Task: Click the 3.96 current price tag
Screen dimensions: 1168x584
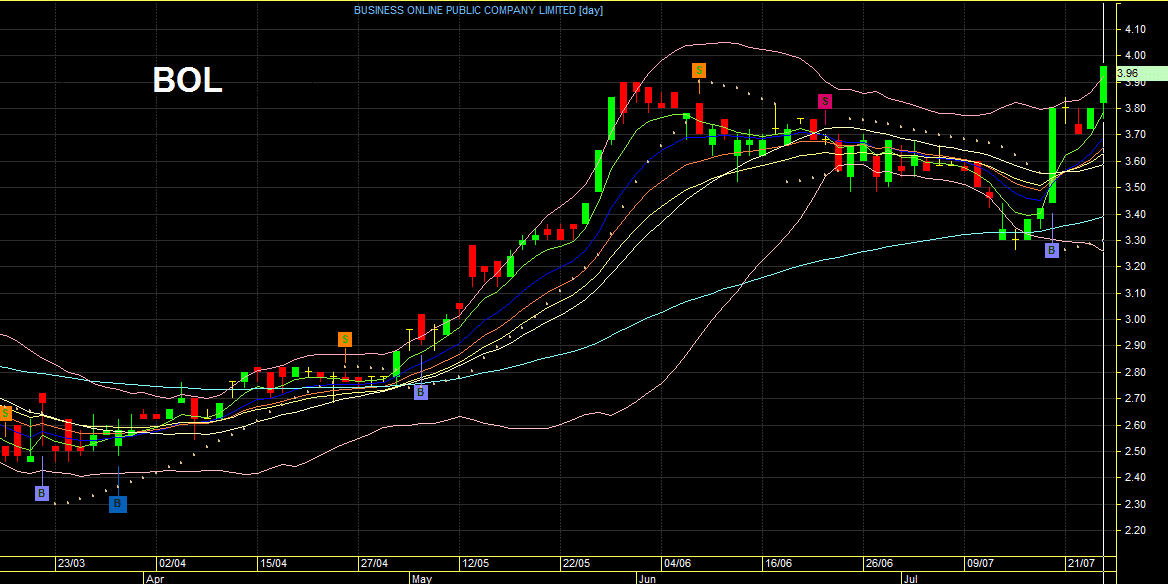Action: tap(1142, 73)
